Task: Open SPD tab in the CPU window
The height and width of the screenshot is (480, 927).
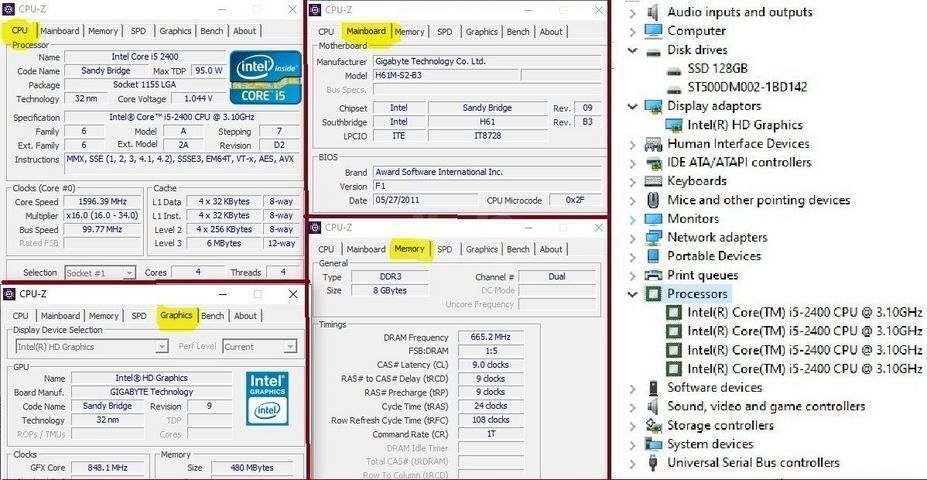Action: click(139, 31)
